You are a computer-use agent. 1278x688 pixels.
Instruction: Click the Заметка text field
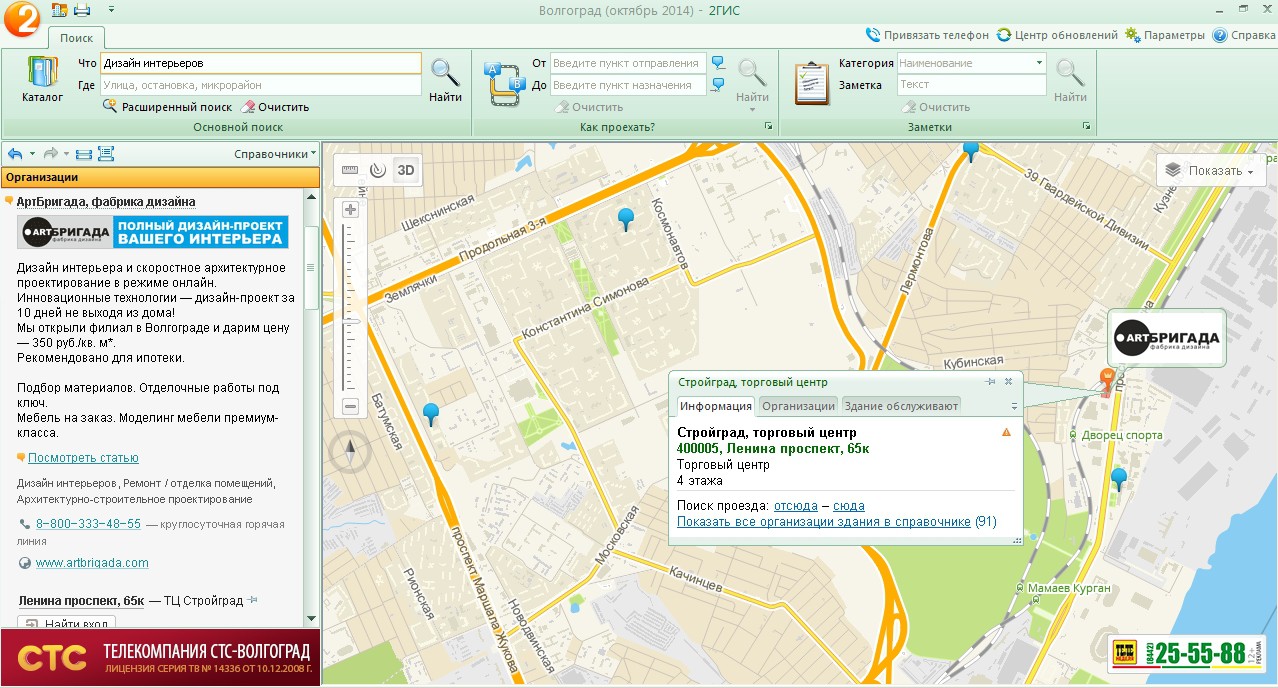[972, 85]
